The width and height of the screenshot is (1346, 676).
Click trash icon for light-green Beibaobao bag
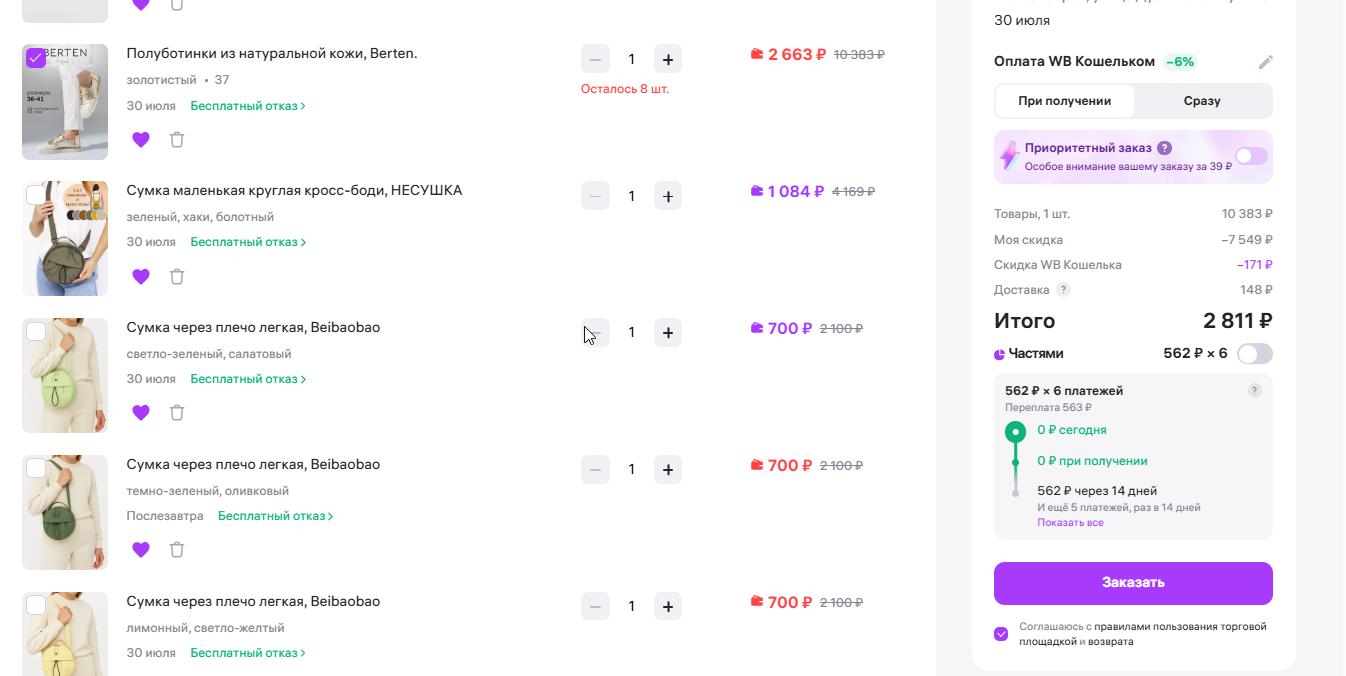coord(177,413)
